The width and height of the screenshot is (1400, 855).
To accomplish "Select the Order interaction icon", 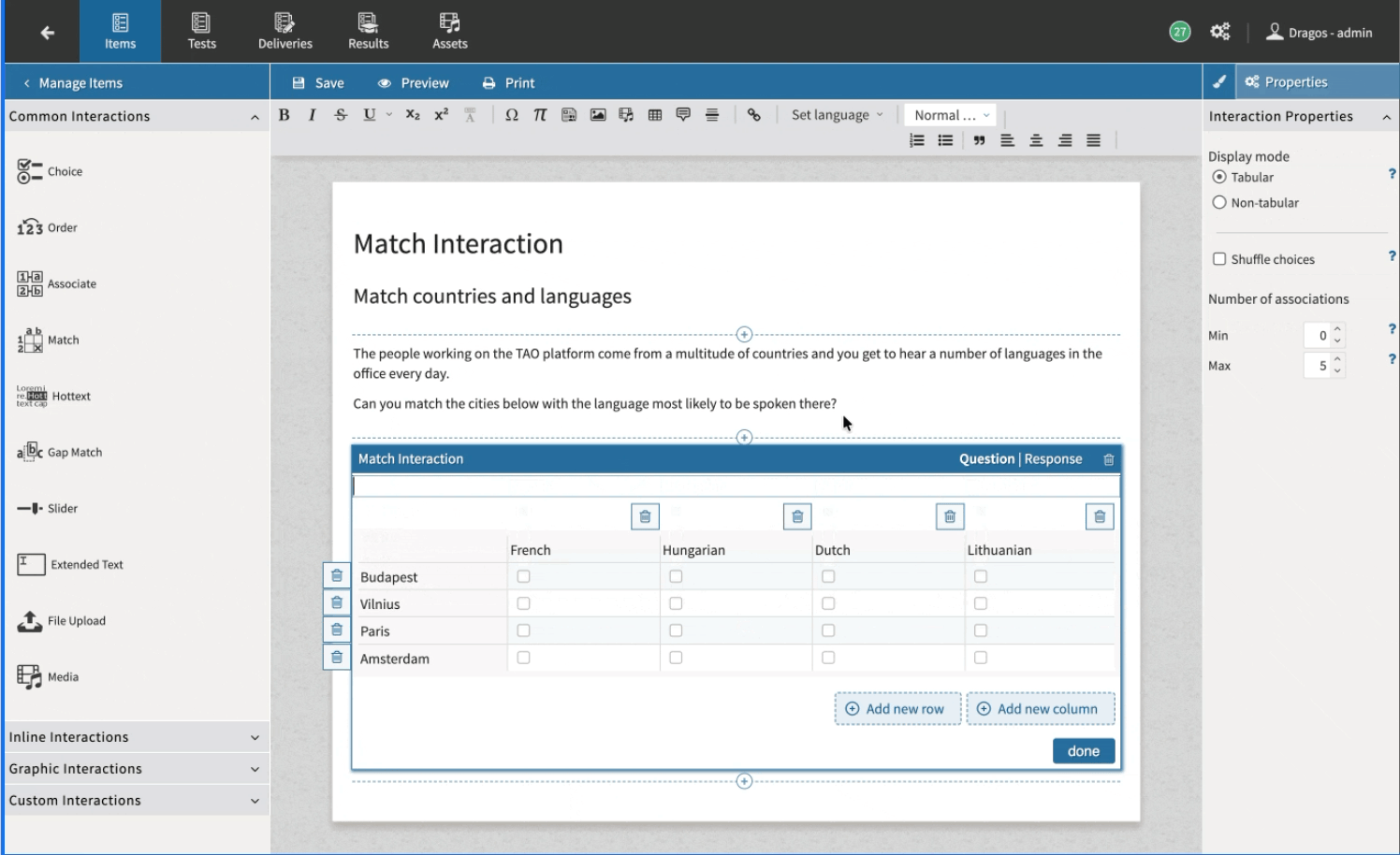I will (30, 227).
